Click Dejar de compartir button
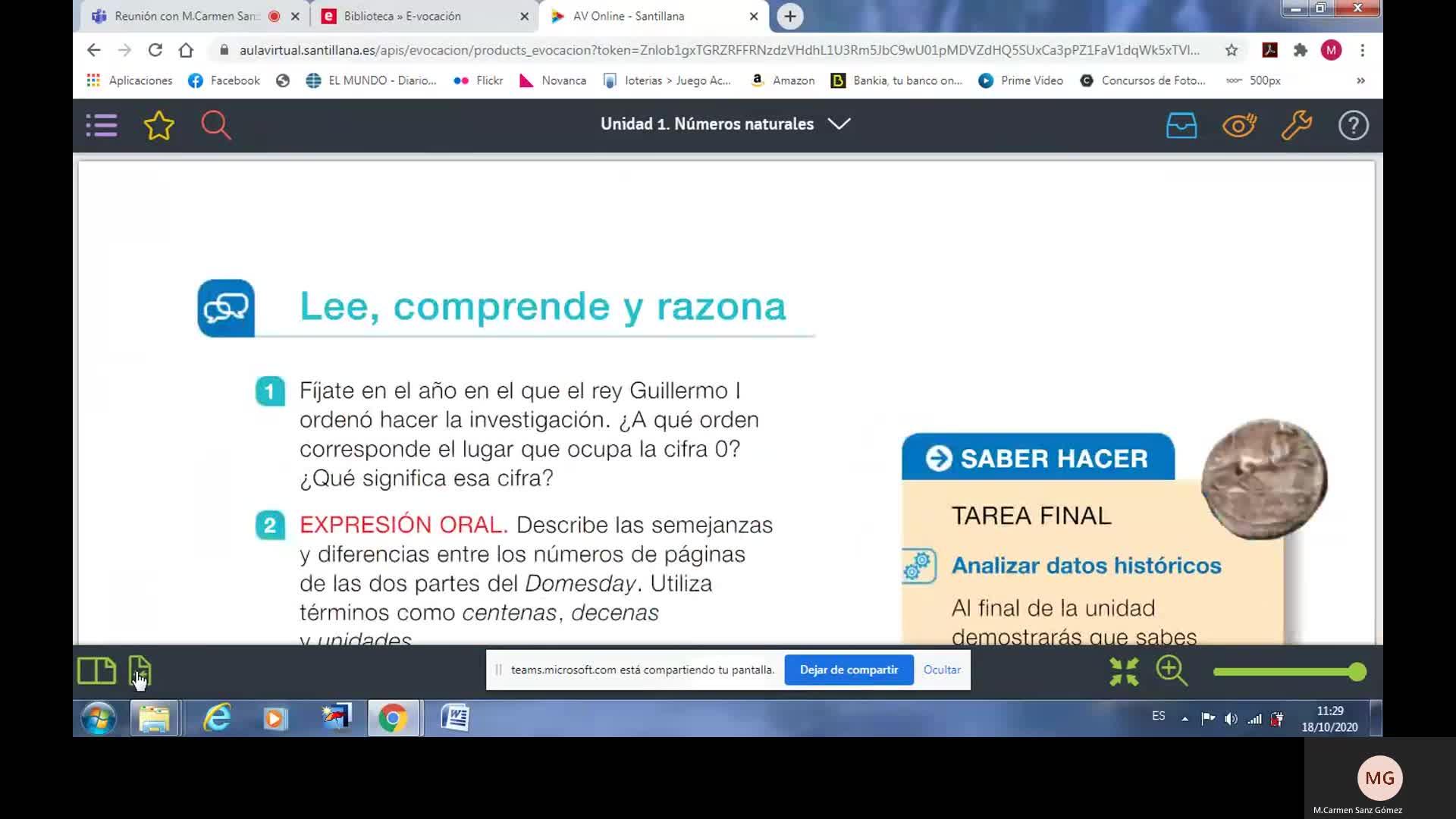Image resolution: width=1456 pixels, height=819 pixels. pos(849,670)
